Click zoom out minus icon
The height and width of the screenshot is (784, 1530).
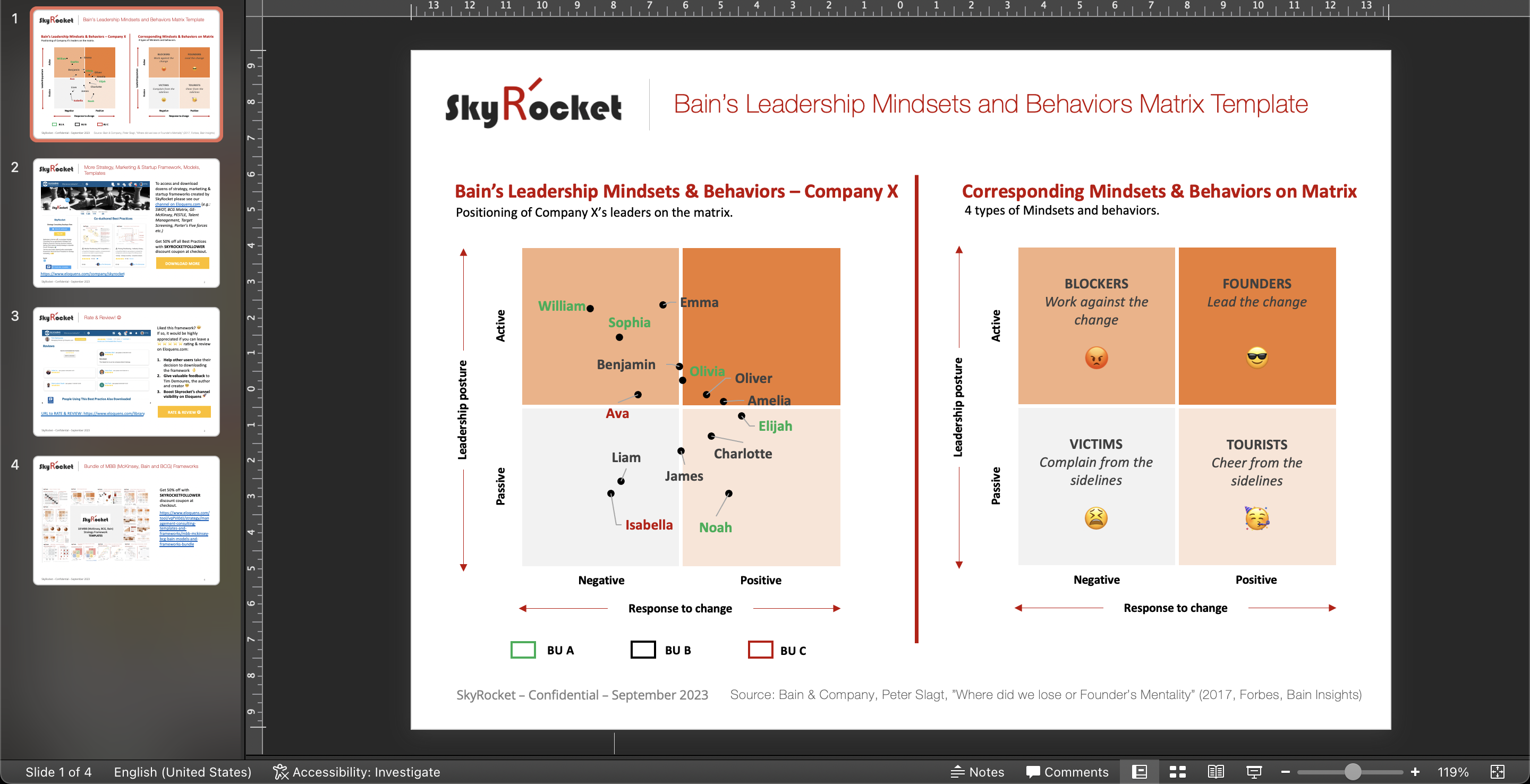(x=1285, y=772)
